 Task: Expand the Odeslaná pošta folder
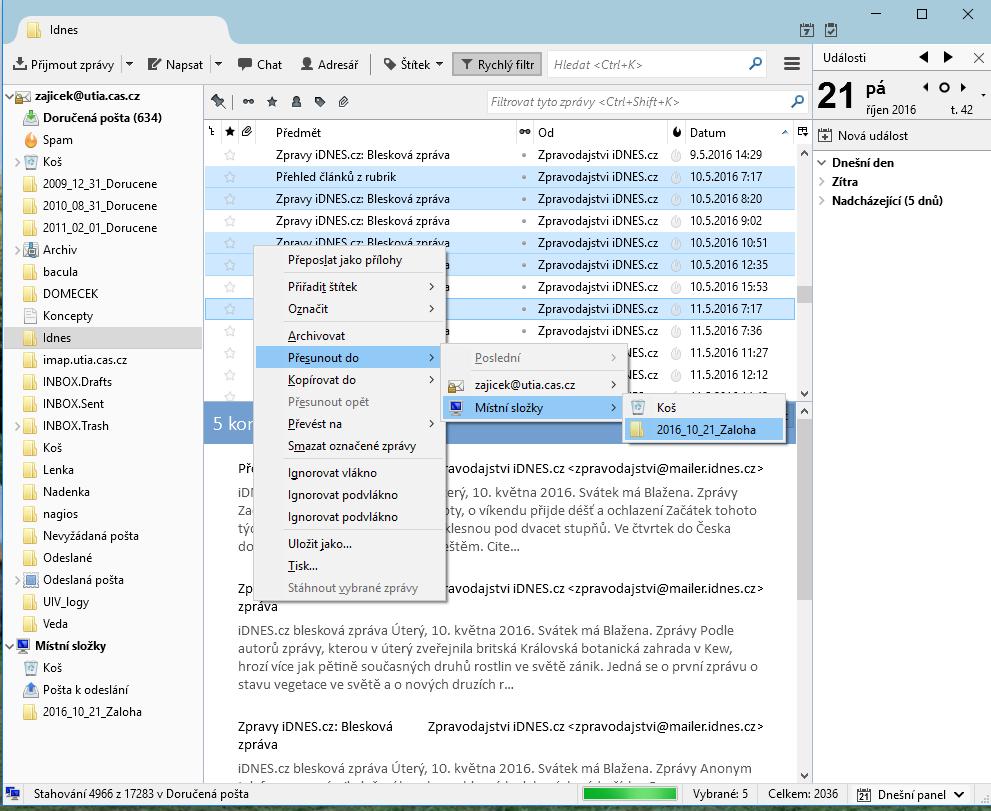18,580
